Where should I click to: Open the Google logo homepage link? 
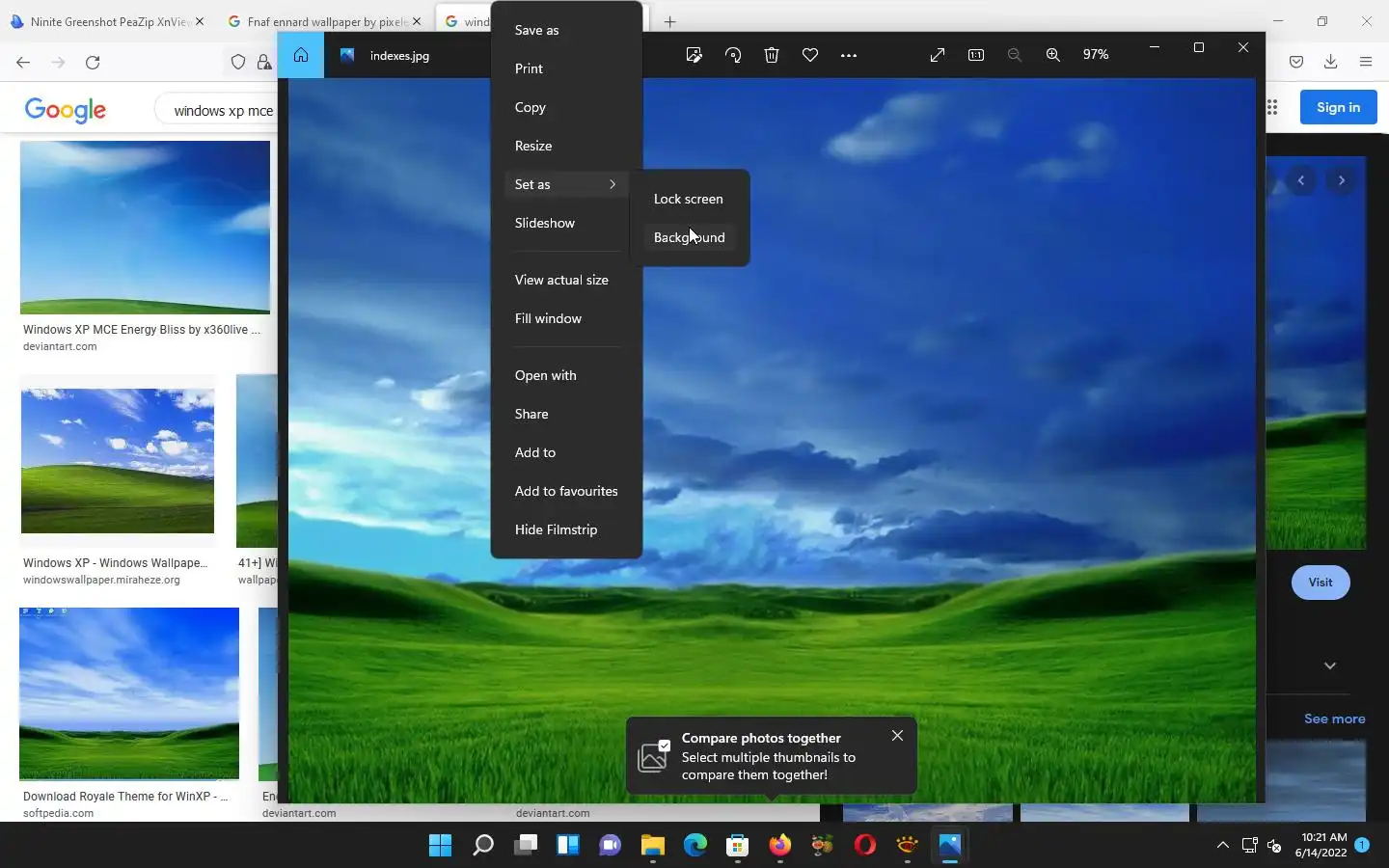pos(66,110)
